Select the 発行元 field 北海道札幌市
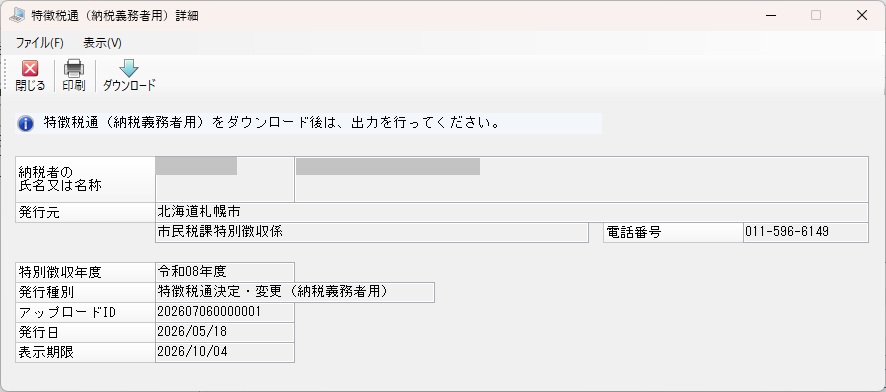 click(511, 212)
